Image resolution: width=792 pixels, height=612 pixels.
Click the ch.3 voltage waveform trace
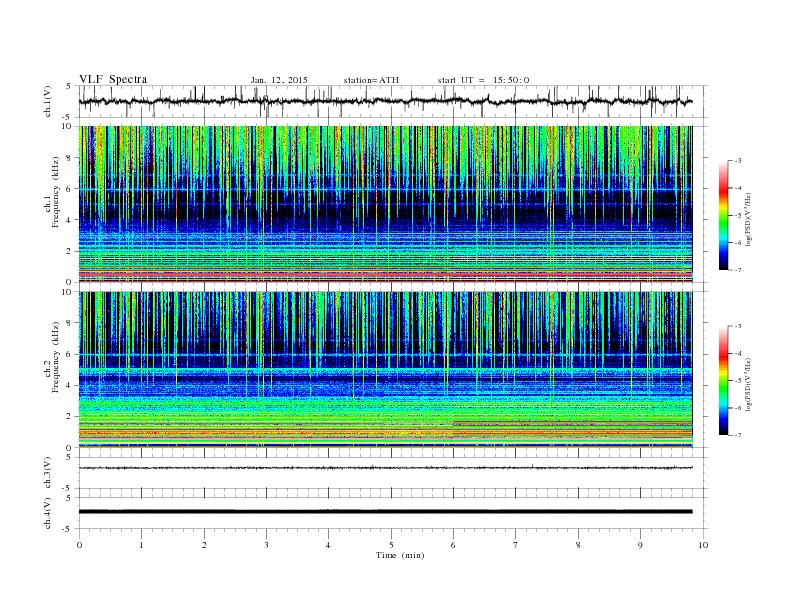click(x=385, y=468)
